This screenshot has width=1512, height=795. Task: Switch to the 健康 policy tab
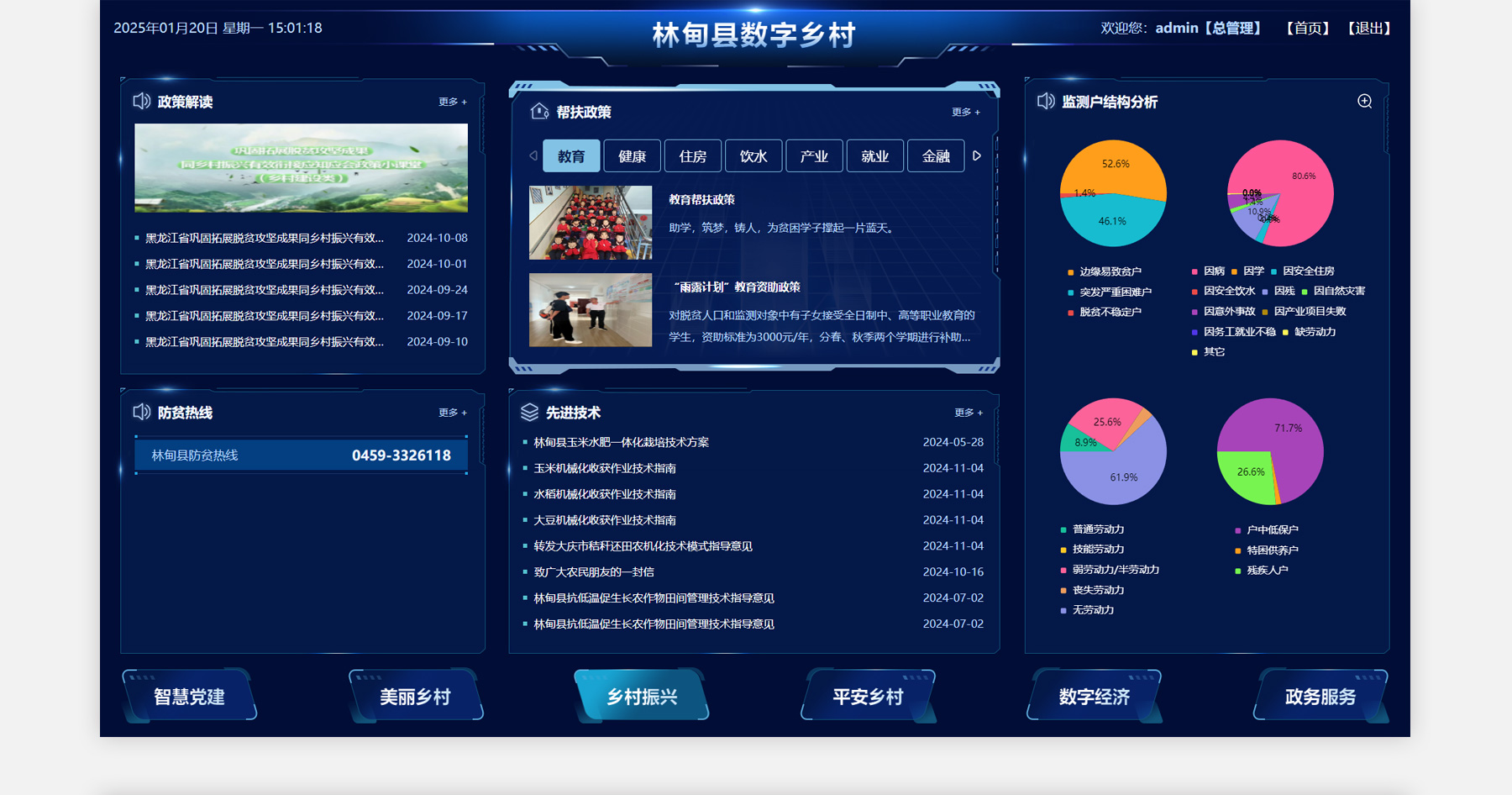632,156
